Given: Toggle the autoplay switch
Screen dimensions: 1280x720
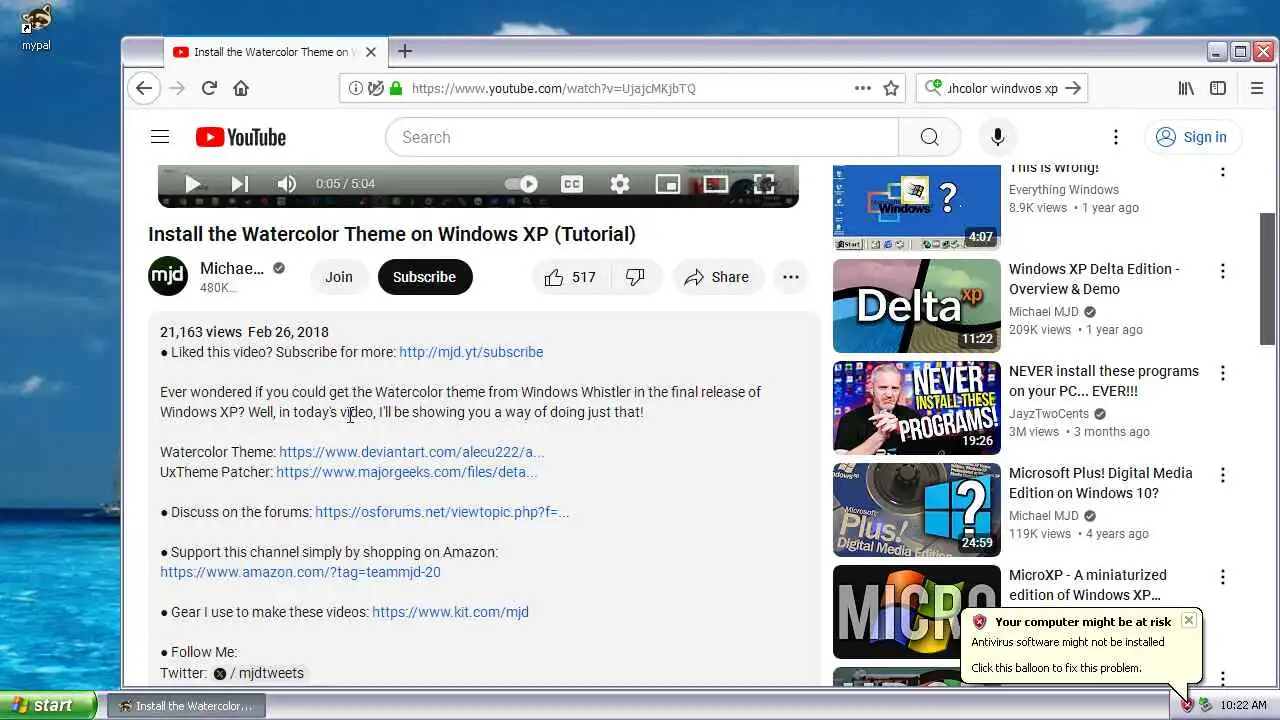Looking at the screenshot, I should click(x=521, y=184).
